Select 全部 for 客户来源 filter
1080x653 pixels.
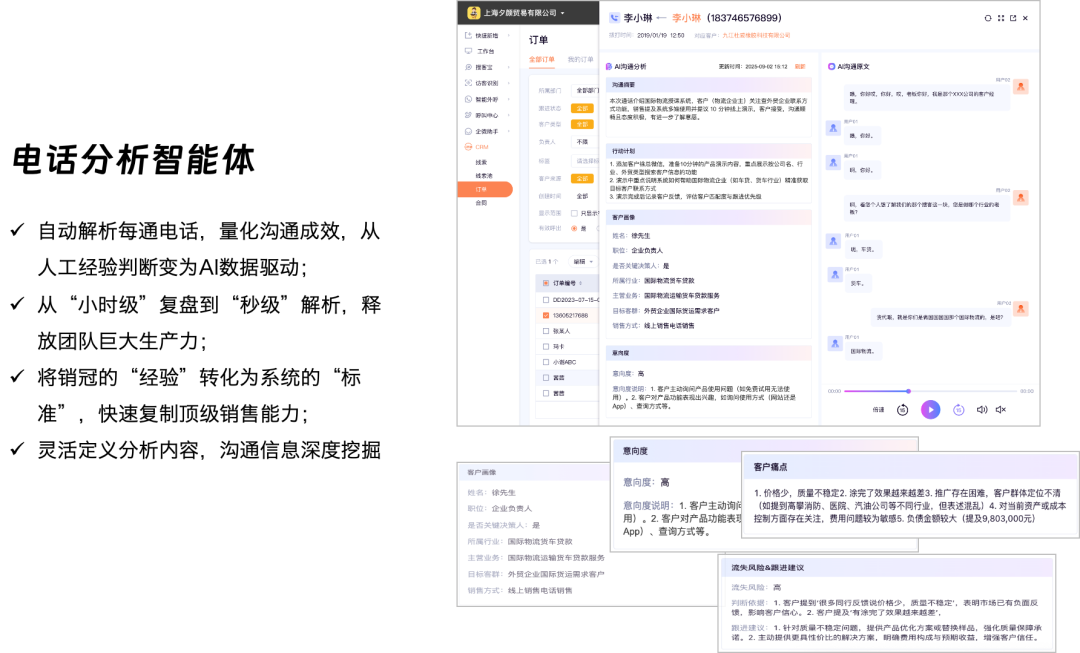click(x=582, y=178)
